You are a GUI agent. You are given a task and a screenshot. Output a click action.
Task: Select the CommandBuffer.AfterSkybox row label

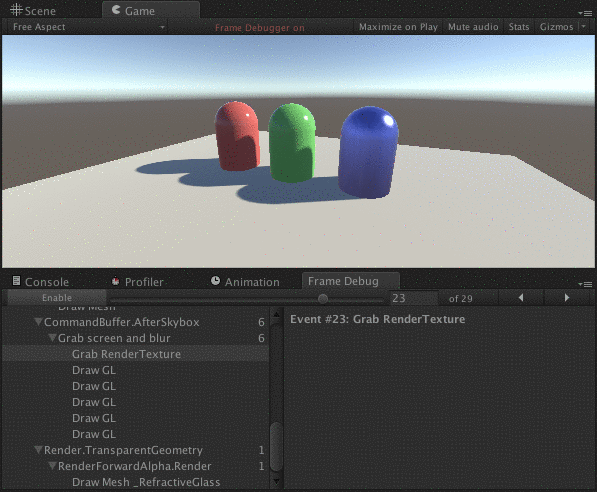(121, 322)
